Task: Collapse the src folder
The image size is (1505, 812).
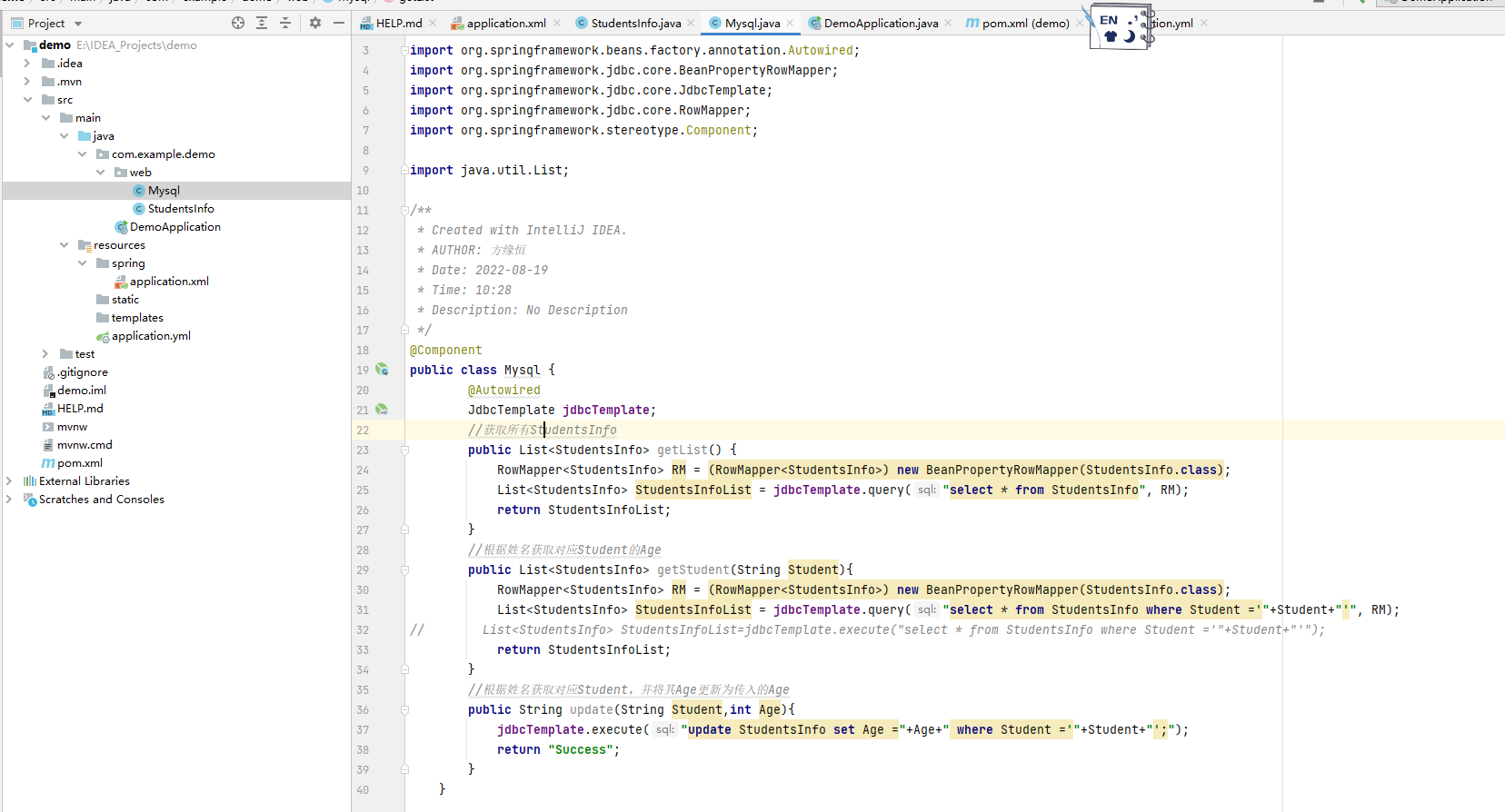Action: (27, 99)
